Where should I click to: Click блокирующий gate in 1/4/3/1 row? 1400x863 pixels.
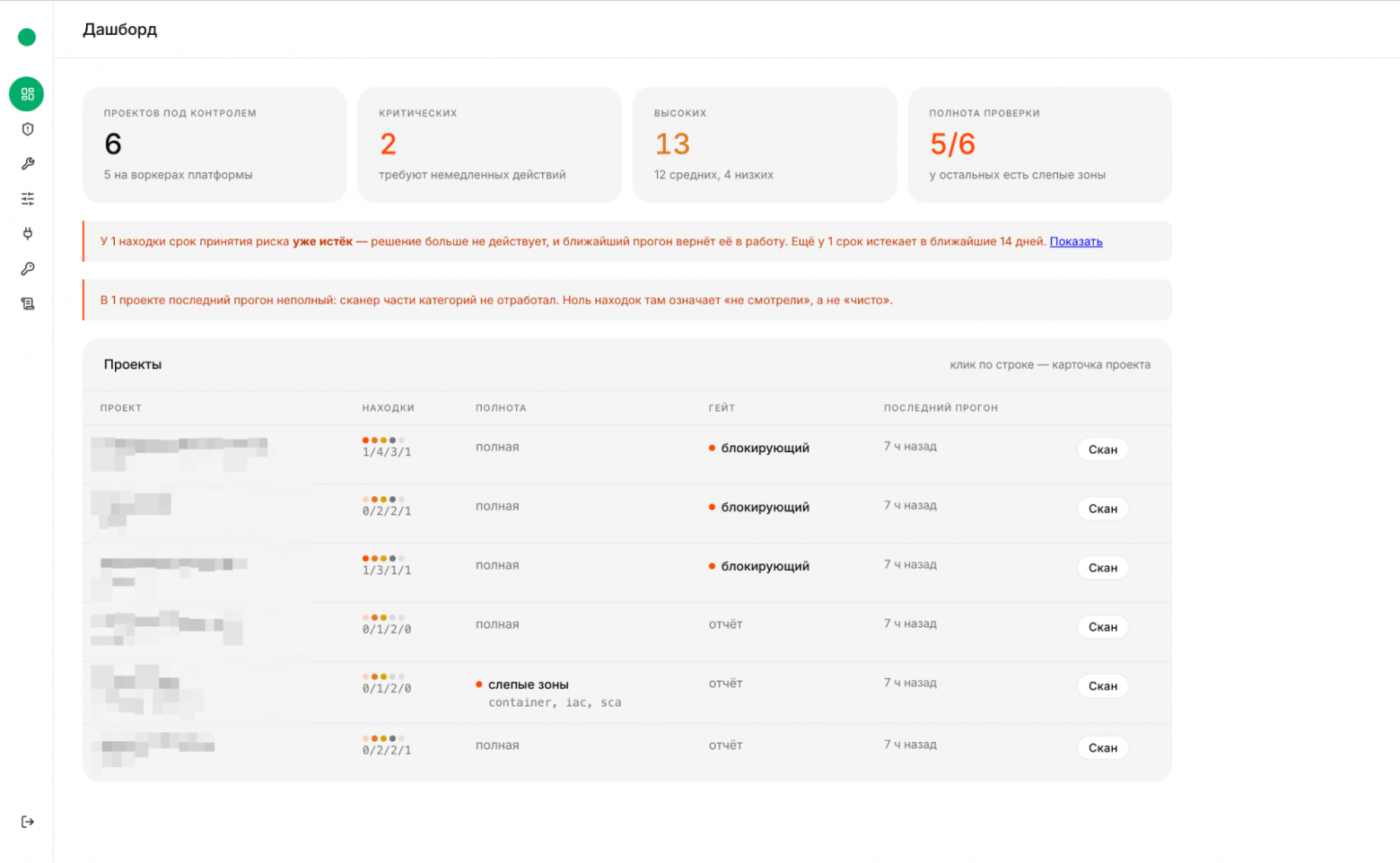(766, 448)
